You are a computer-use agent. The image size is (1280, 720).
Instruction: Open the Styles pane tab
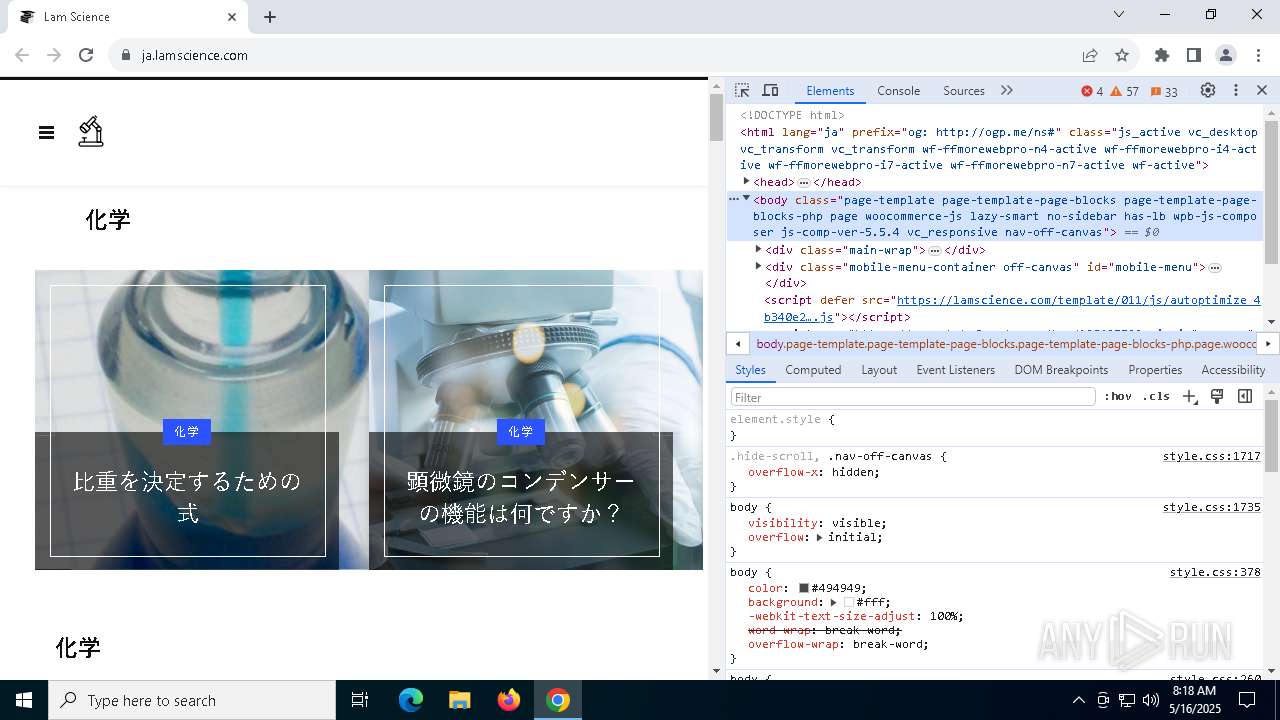coord(750,370)
